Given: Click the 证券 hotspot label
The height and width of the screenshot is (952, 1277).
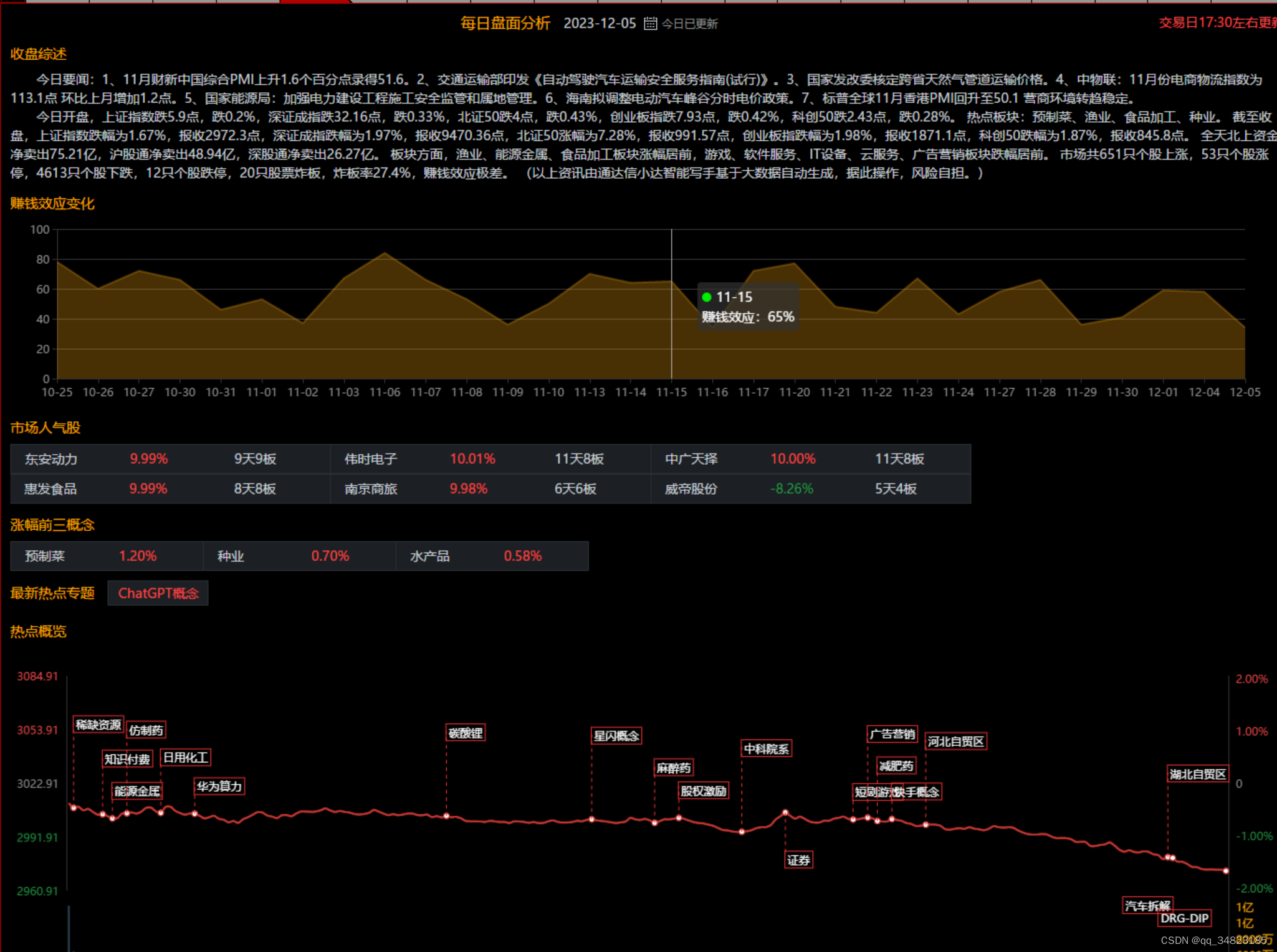Looking at the screenshot, I should [x=798, y=860].
